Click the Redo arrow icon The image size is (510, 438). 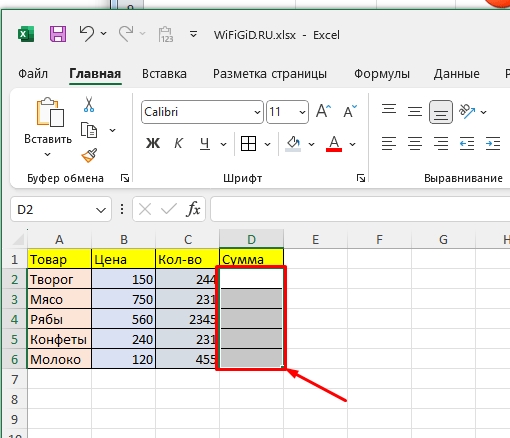[x=126, y=34]
